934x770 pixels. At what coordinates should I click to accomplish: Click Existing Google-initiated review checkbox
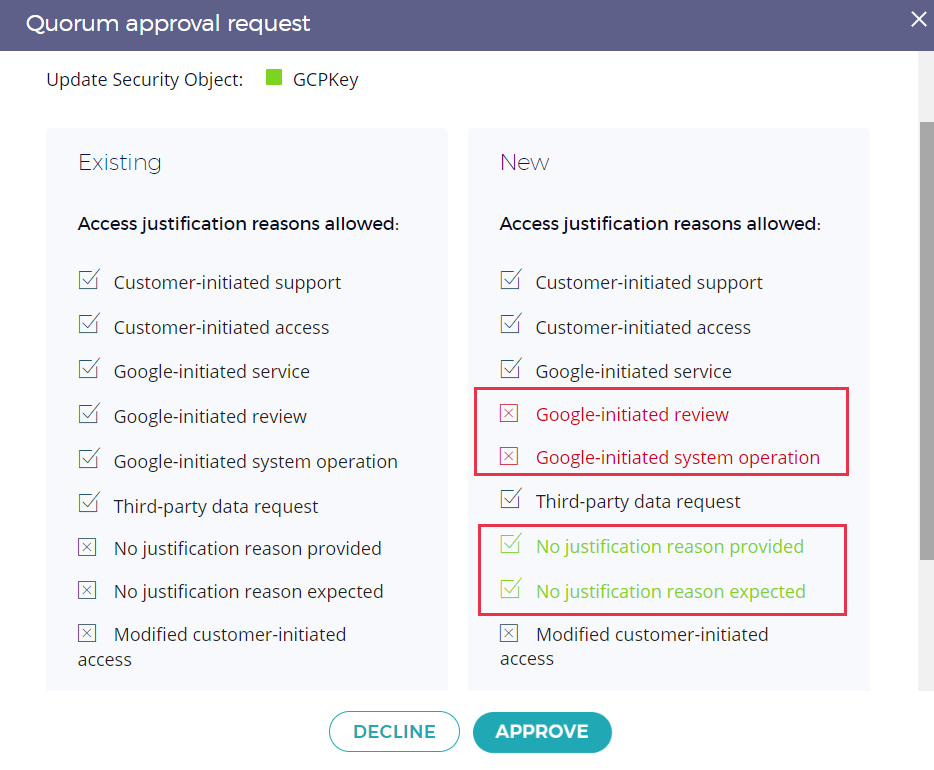(88, 414)
